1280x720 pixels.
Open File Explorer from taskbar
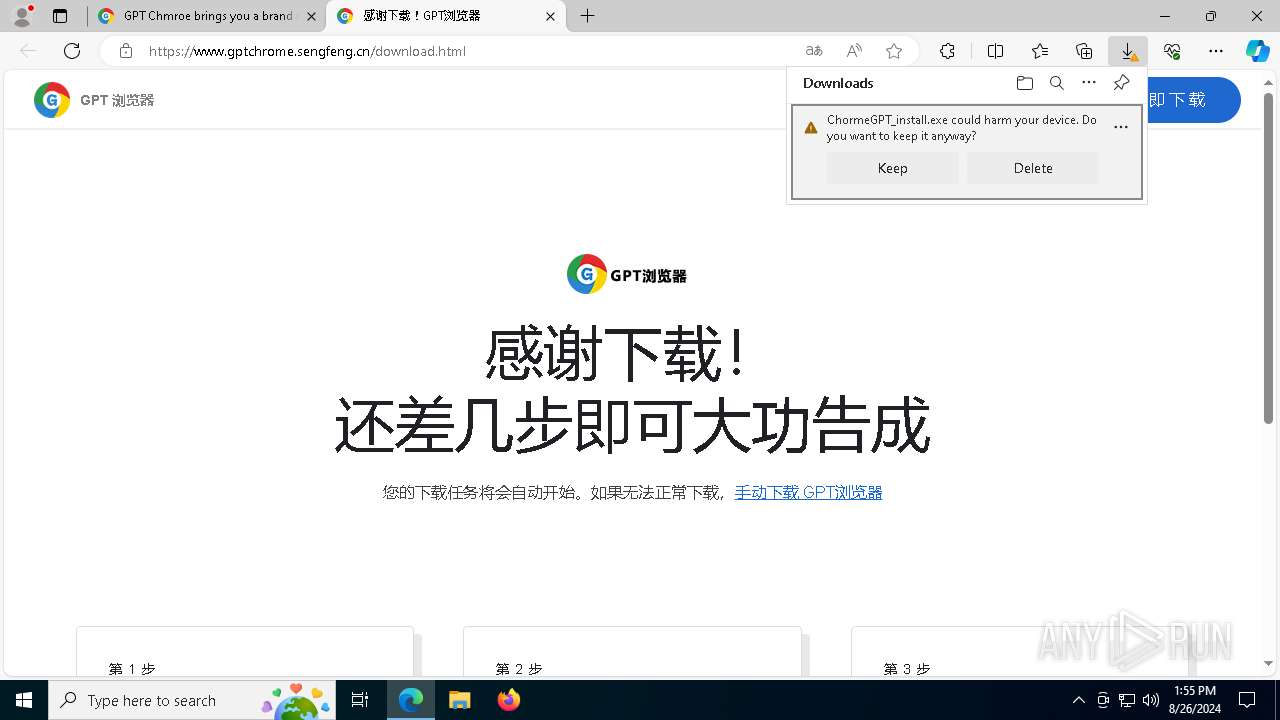pyautogui.click(x=459, y=700)
